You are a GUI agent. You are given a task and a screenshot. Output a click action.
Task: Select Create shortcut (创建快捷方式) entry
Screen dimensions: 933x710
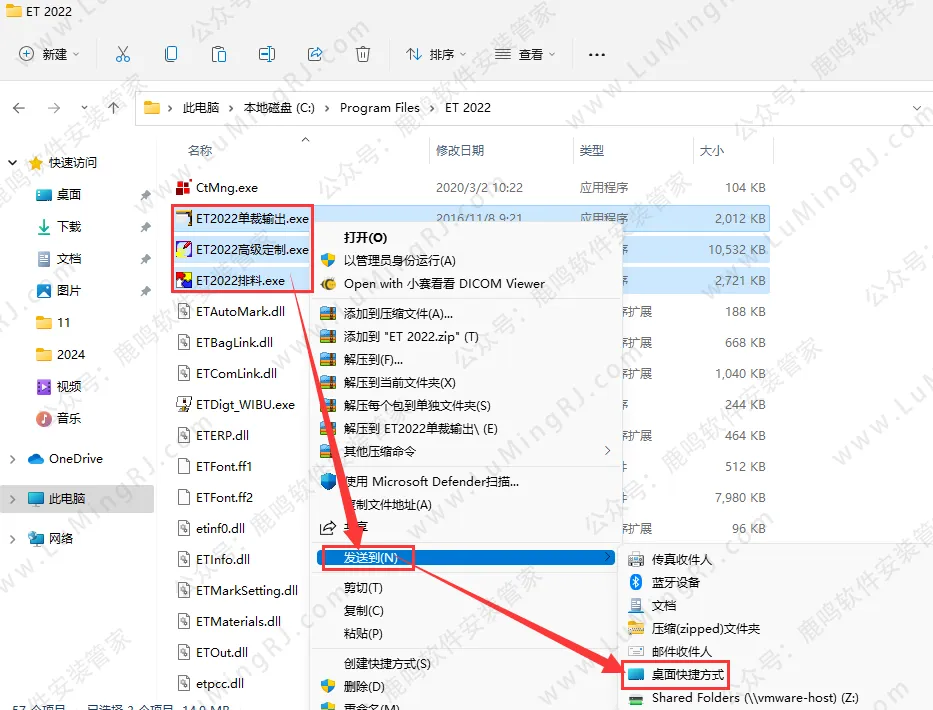[387, 664]
